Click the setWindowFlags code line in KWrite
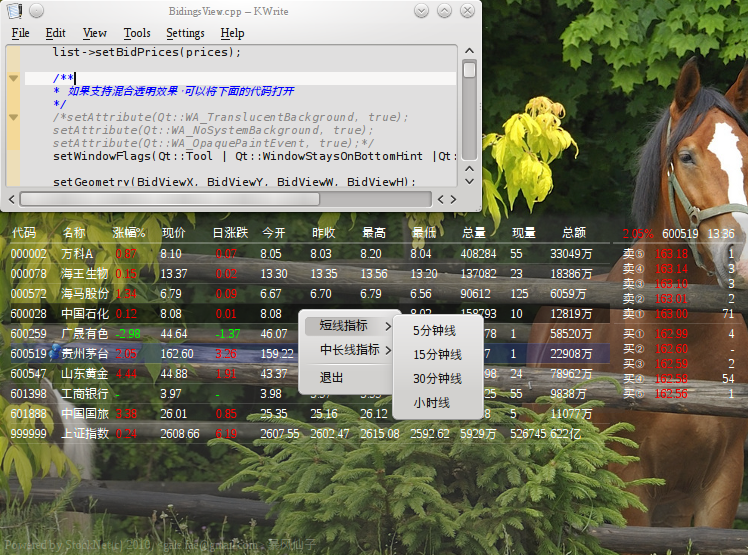The height and width of the screenshot is (555, 748). [255, 156]
